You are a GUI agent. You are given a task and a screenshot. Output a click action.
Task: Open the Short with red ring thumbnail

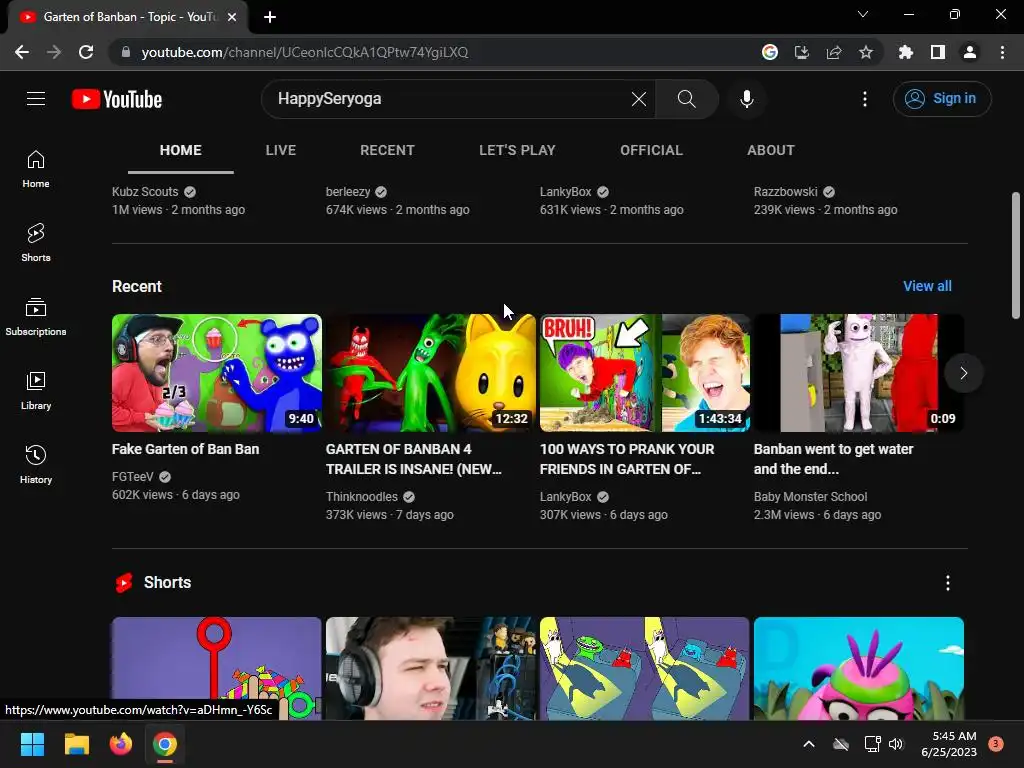click(x=217, y=668)
